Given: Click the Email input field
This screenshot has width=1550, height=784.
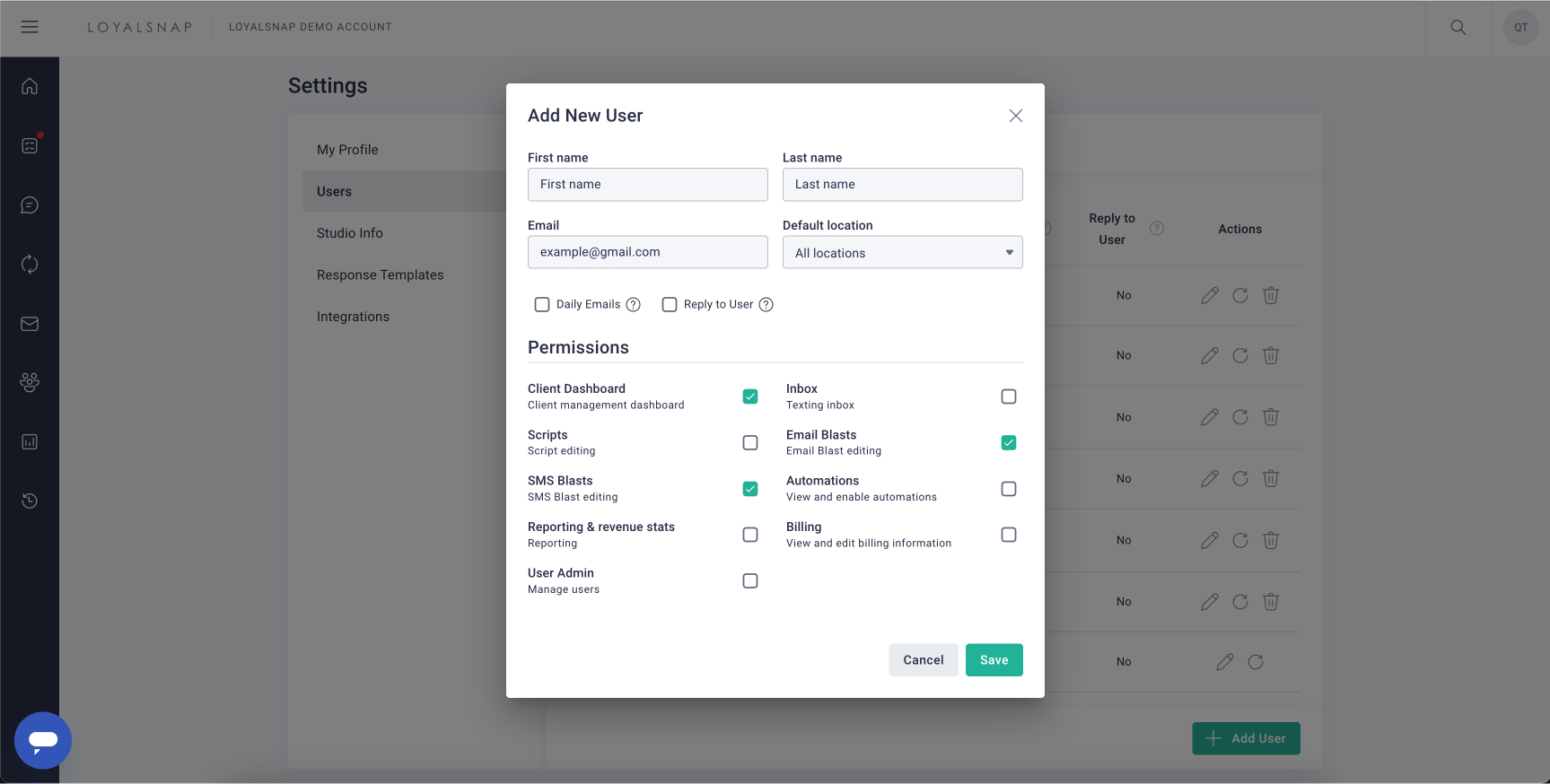Looking at the screenshot, I should (647, 252).
